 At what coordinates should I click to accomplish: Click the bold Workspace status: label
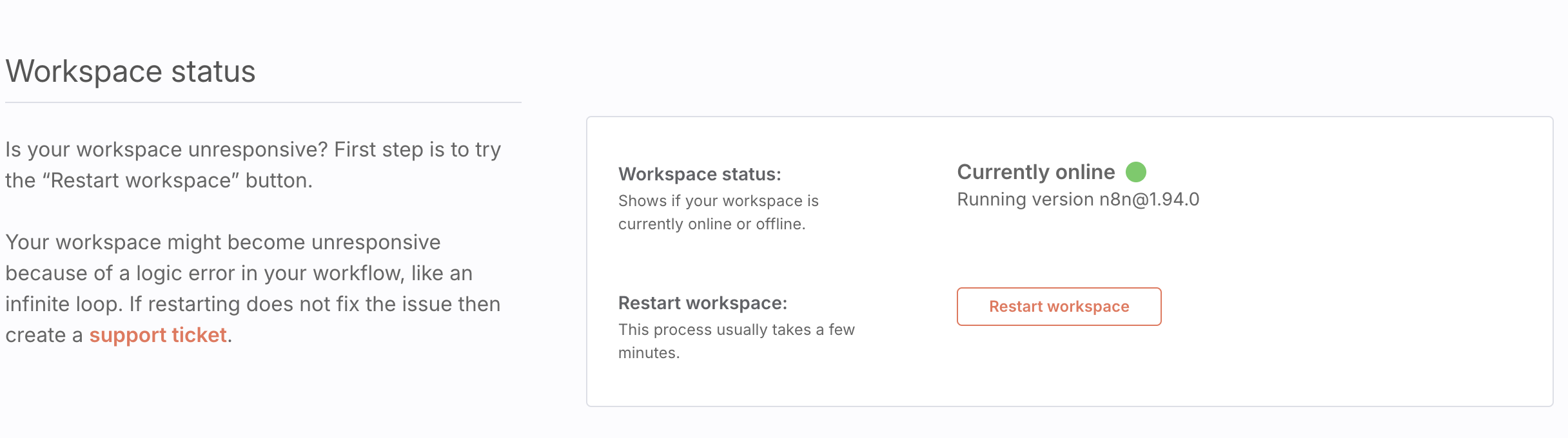[700, 174]
